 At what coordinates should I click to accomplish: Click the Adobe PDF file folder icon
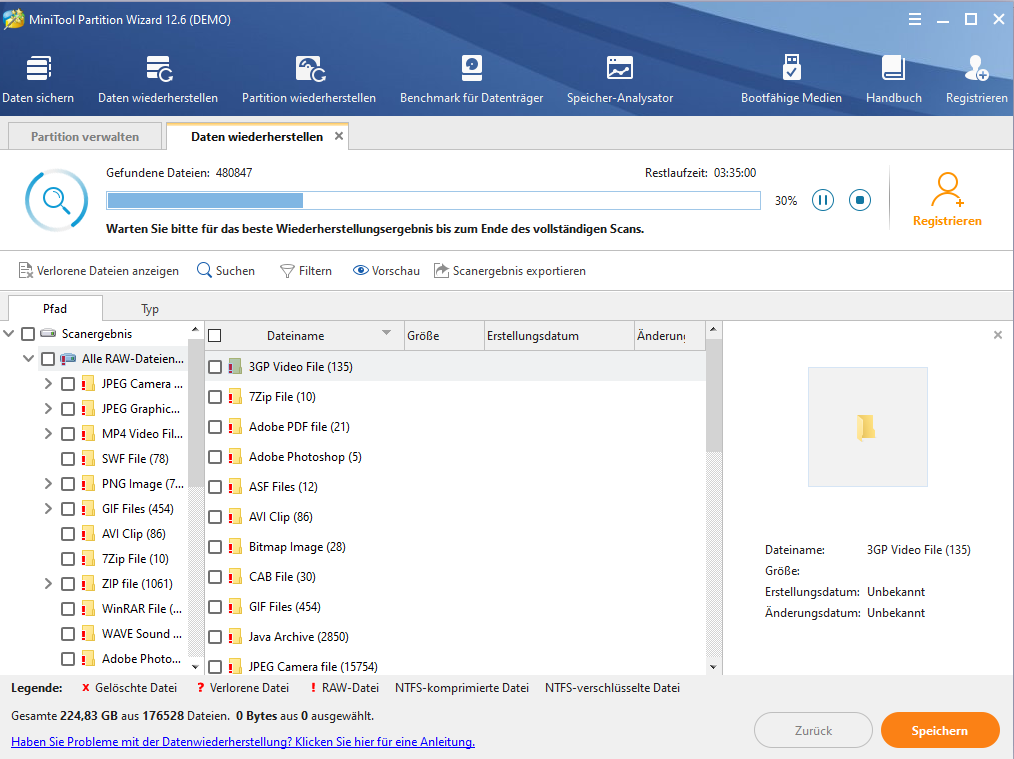pos(235,427)
